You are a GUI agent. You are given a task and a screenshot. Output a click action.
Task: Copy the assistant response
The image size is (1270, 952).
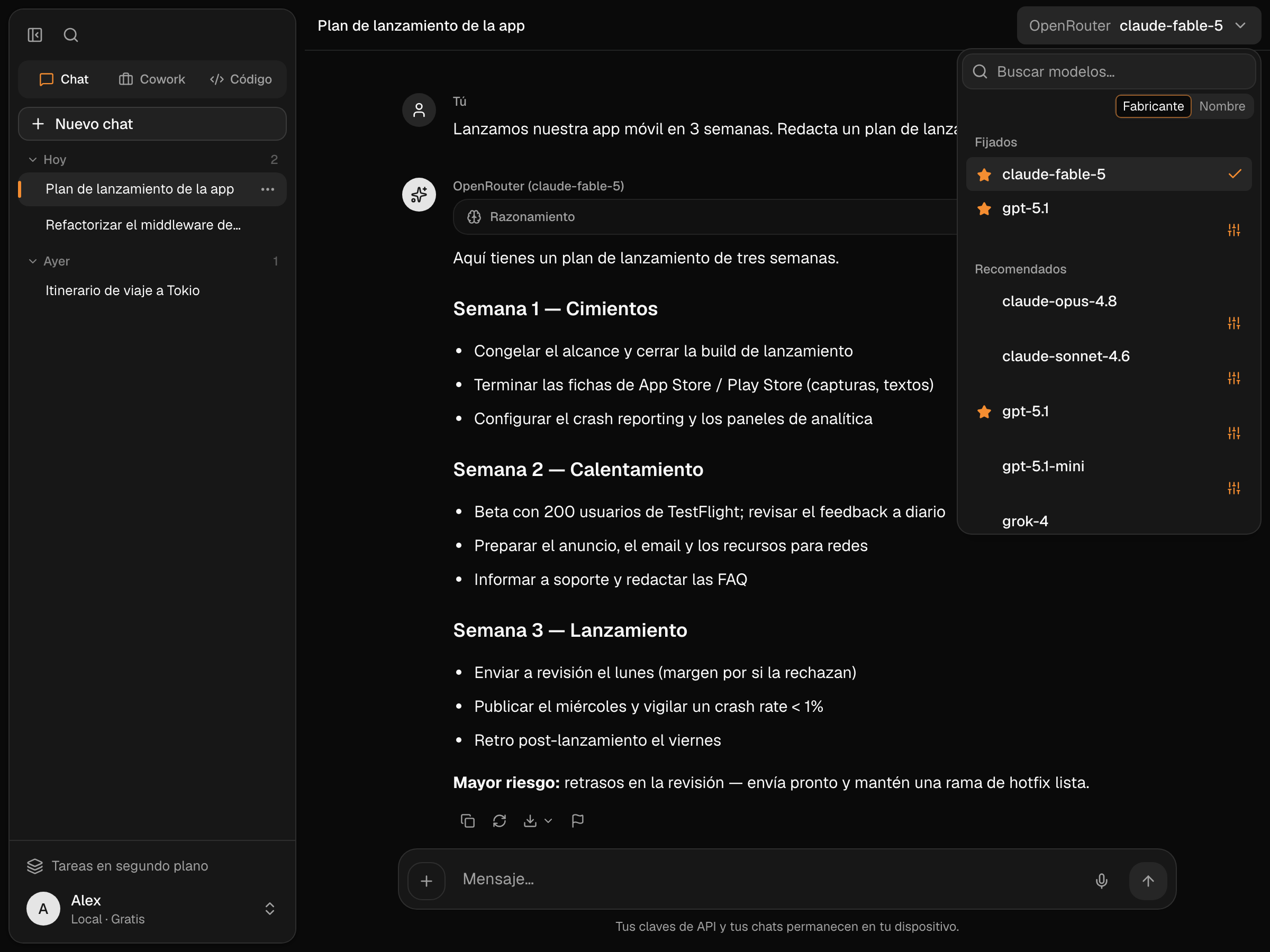coord(467,821)
